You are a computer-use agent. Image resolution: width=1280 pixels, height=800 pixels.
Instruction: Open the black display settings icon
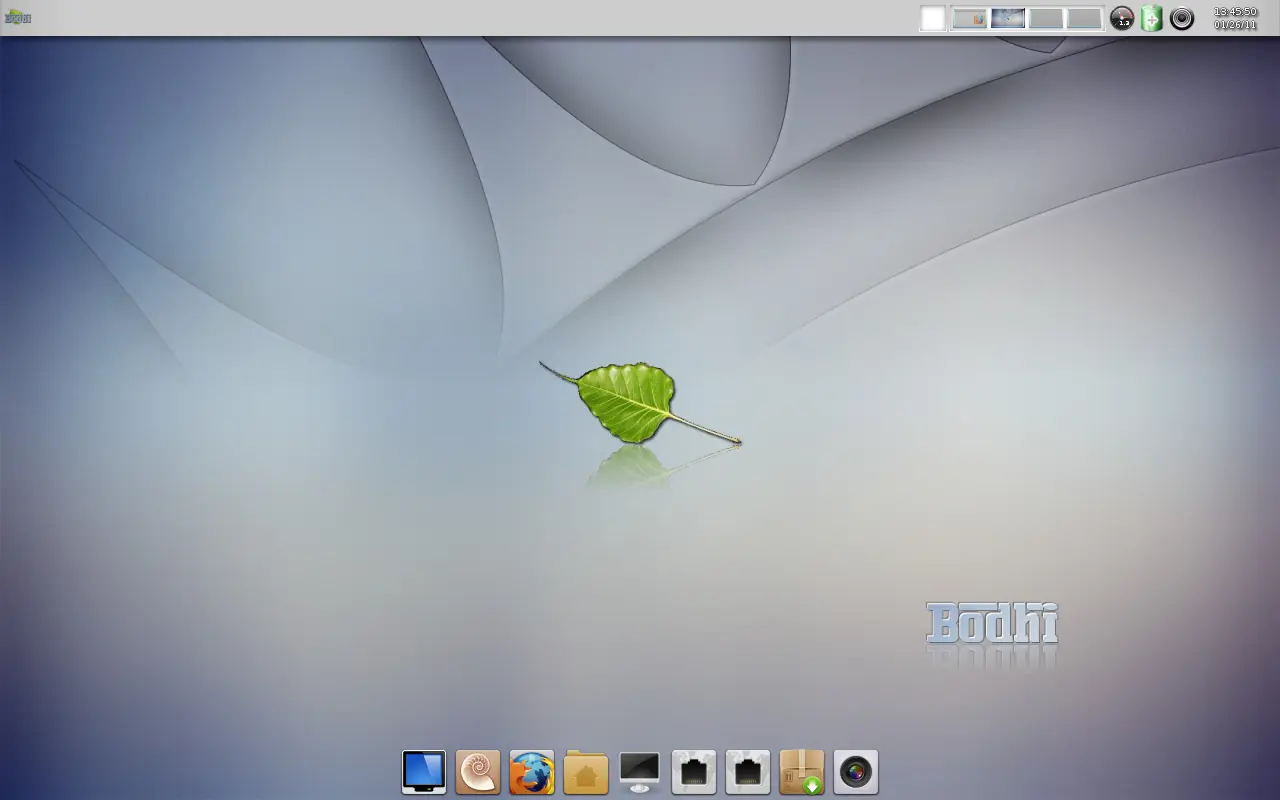639,770
